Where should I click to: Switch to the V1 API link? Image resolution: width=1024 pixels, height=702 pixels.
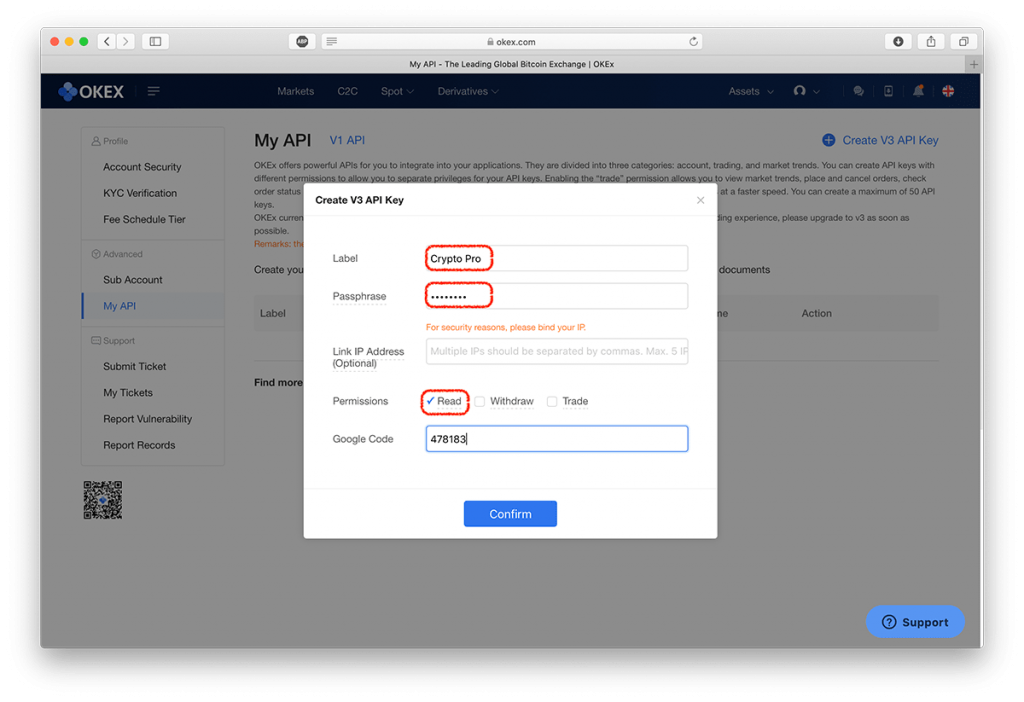347,140
